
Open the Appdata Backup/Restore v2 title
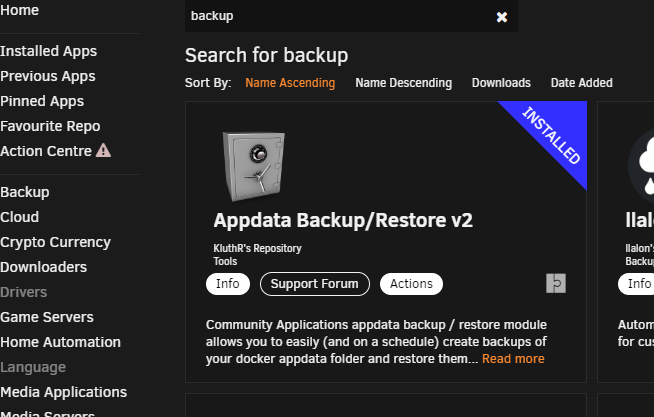coord(343,220)
